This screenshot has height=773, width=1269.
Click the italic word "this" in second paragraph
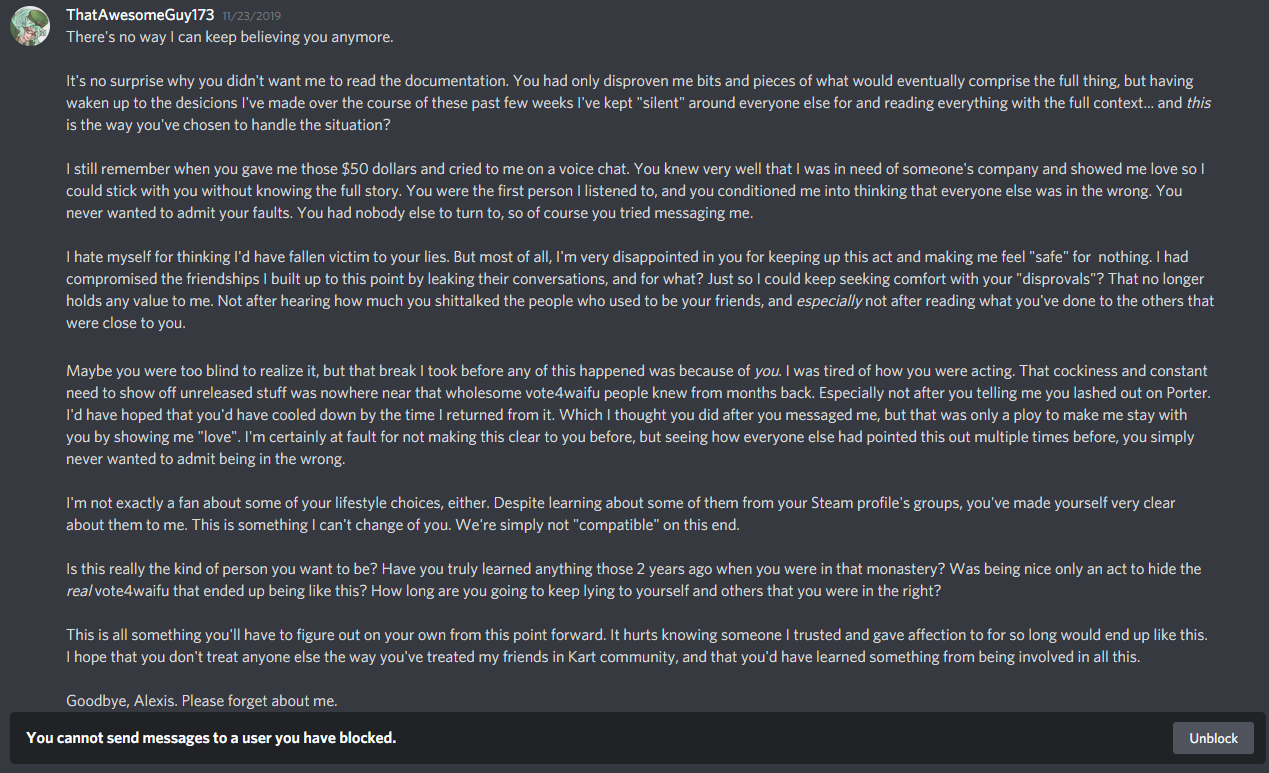coord(1198,103)
